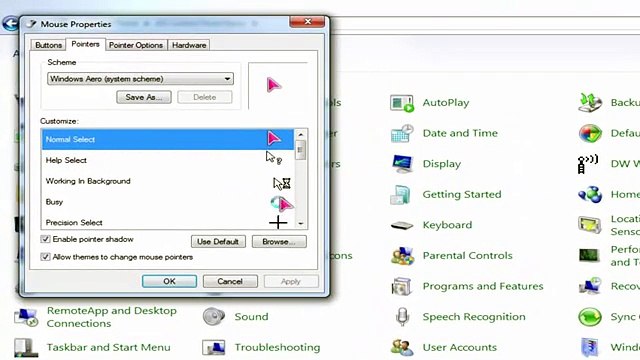640x360 pixels.
Task: Select Busy pointer row
Action: [x=168, y=202]
